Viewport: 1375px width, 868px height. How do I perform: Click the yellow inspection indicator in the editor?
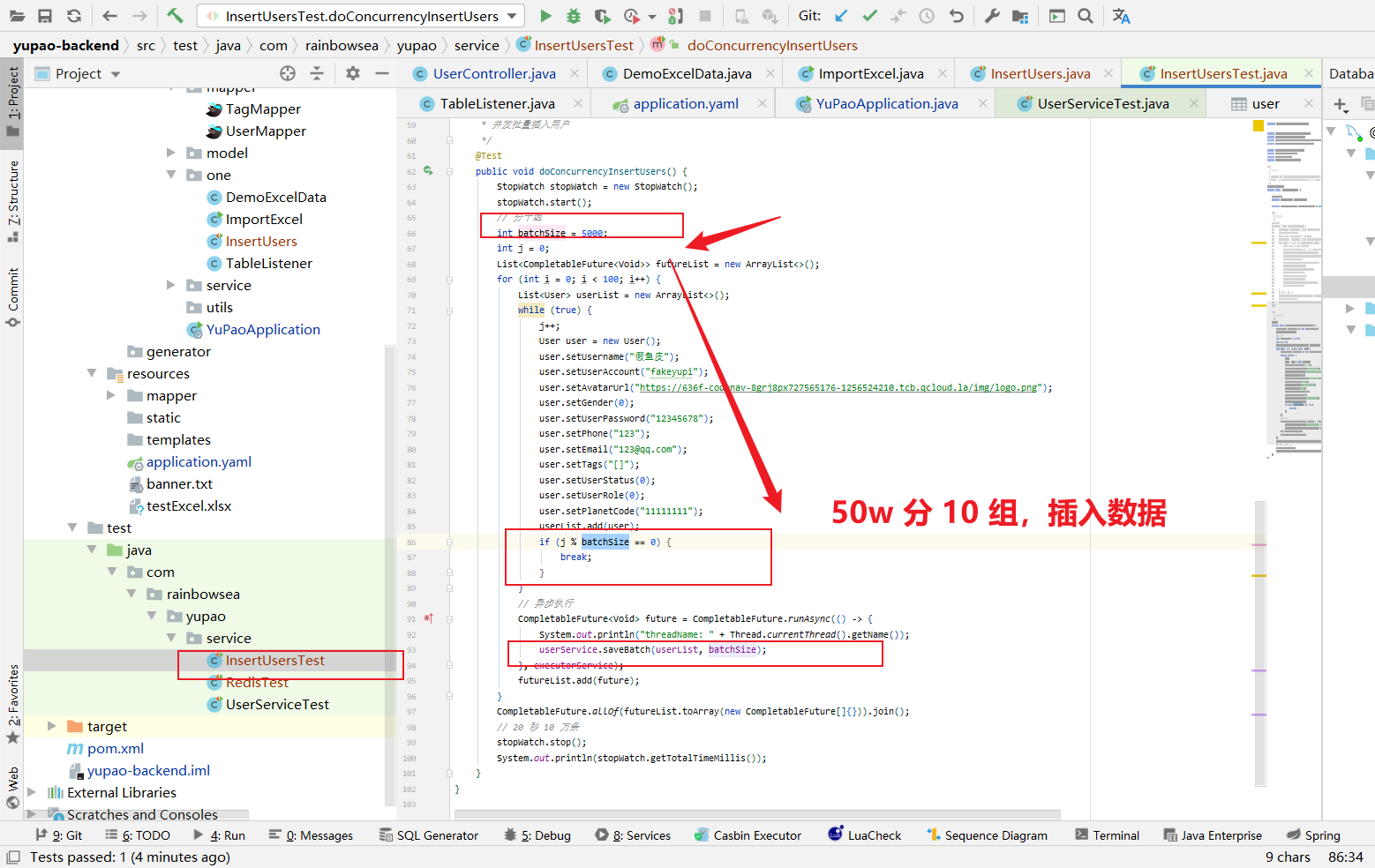point(1259,126)
